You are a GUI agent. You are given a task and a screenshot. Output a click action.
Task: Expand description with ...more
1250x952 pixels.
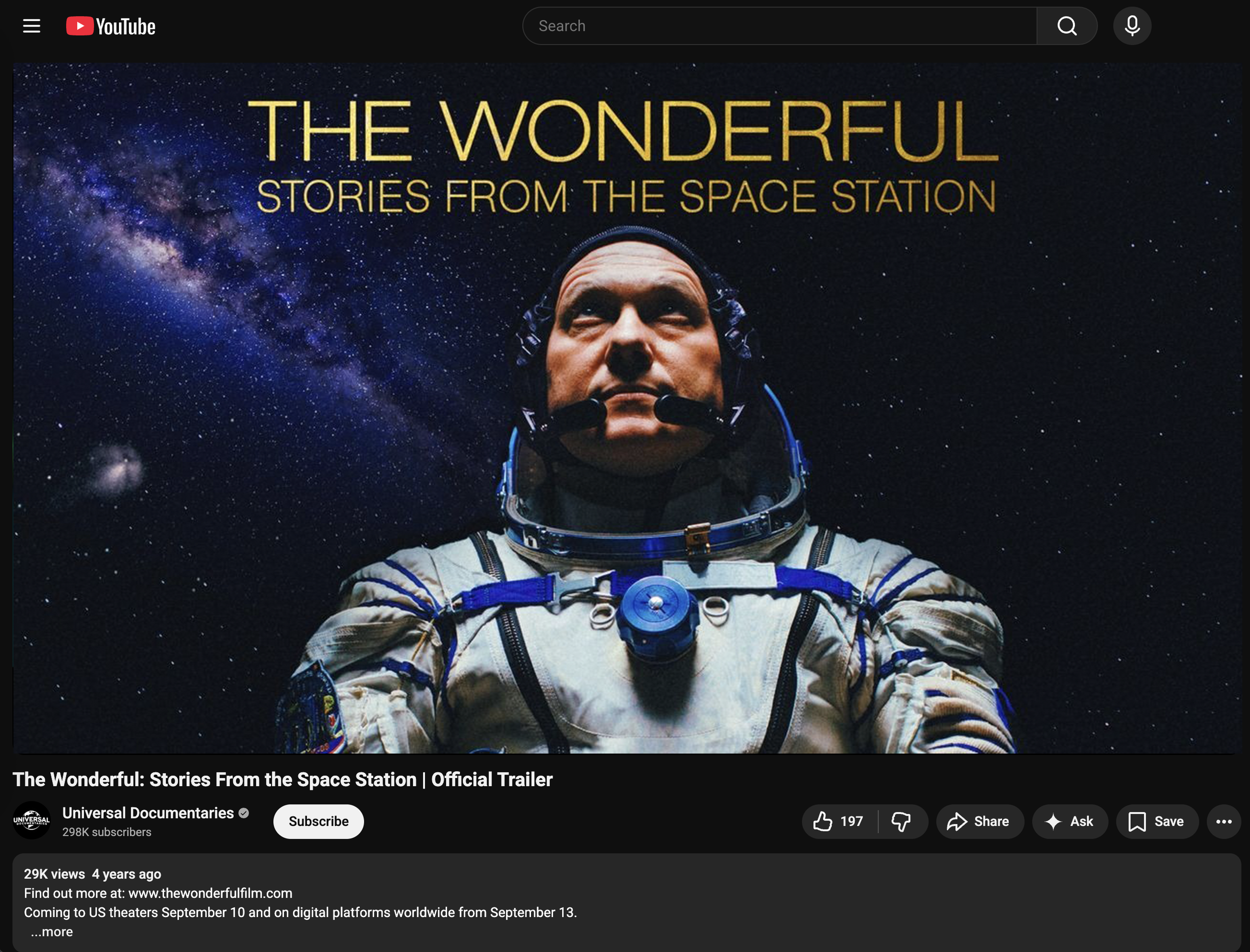[x=51, y=932]
